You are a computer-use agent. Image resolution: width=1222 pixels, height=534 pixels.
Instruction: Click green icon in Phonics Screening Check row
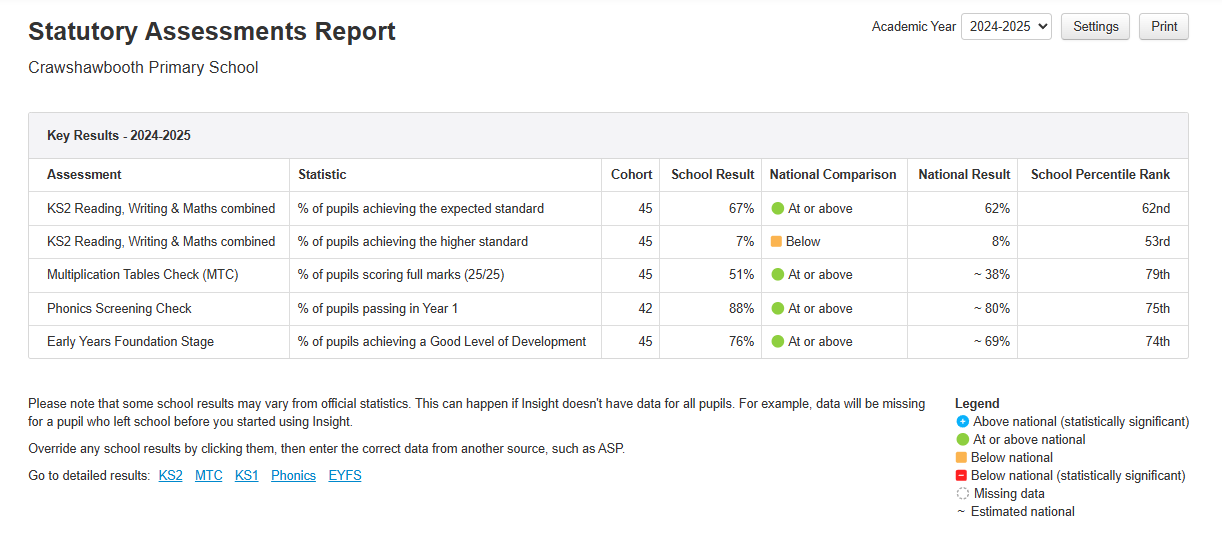tap(777, 309)
